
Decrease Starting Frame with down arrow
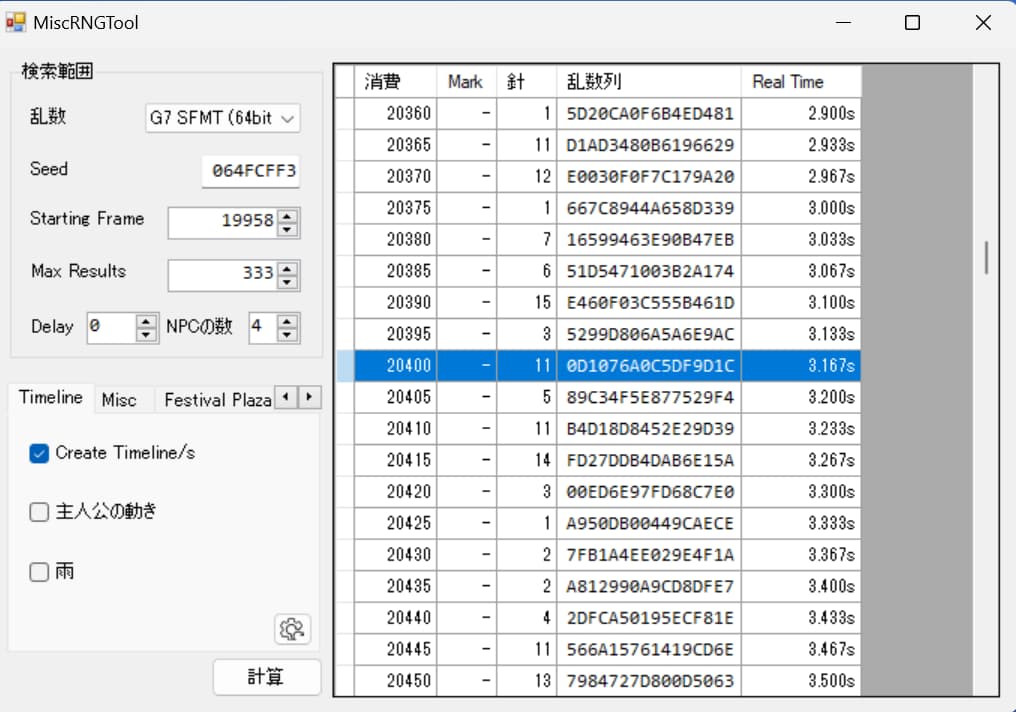(x=288, y=230)
